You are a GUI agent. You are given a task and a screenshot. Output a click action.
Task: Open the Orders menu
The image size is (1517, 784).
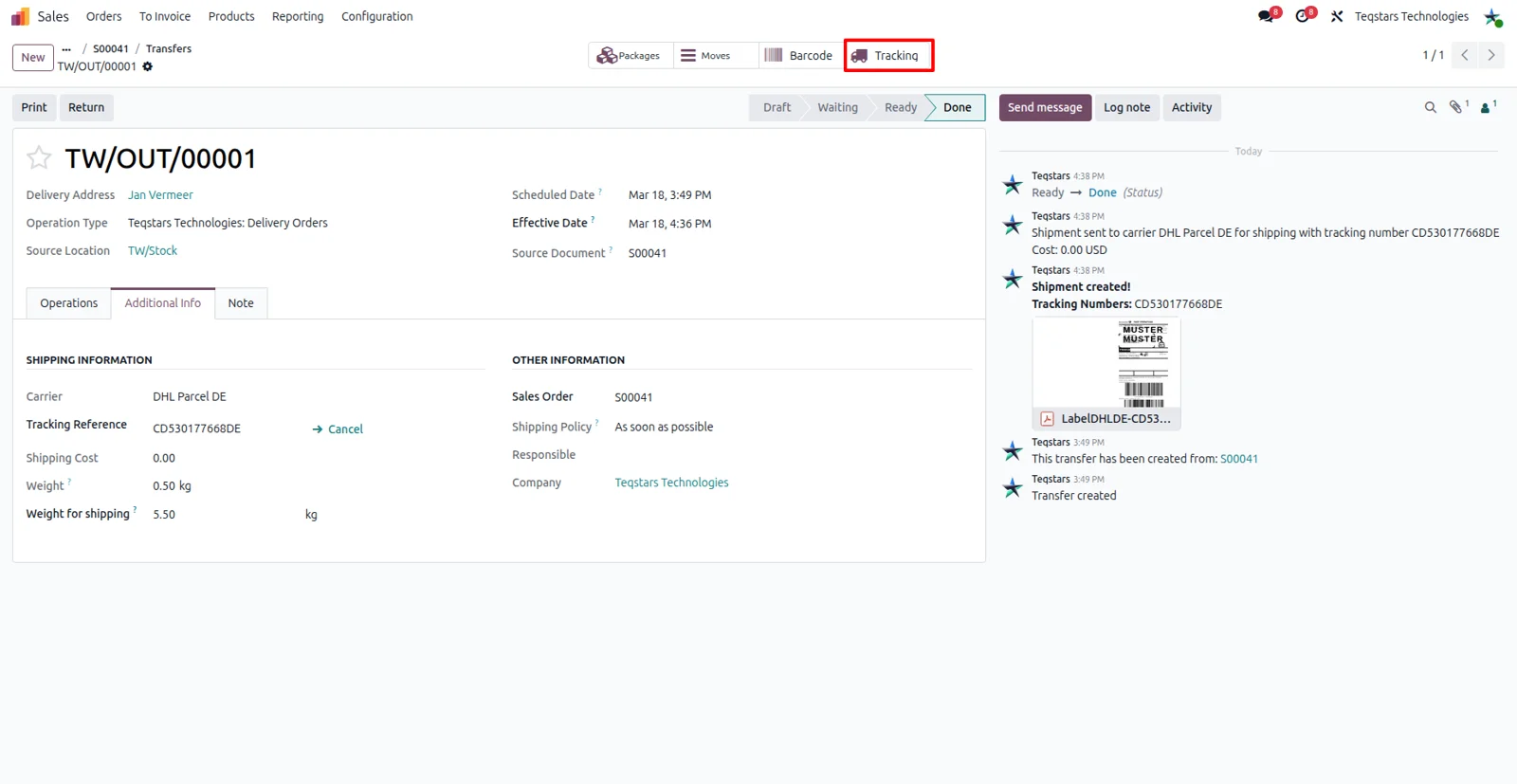103,16
